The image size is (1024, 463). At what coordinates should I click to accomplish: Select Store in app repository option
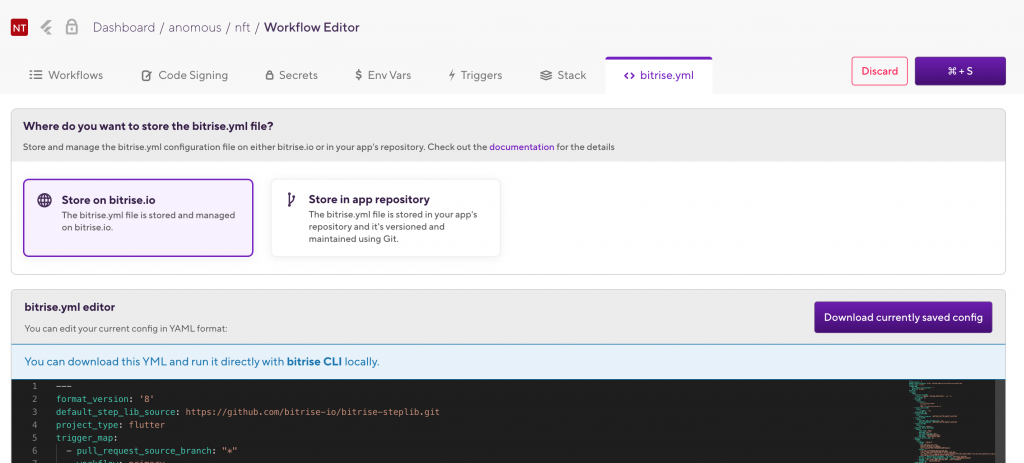385,217
